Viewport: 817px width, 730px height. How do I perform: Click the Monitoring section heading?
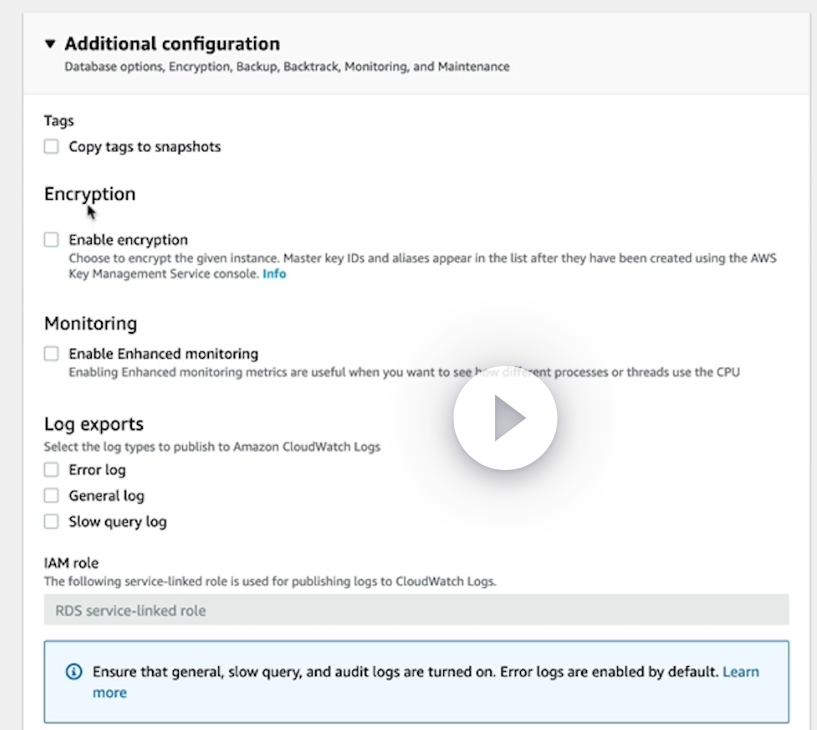point(90,324)
